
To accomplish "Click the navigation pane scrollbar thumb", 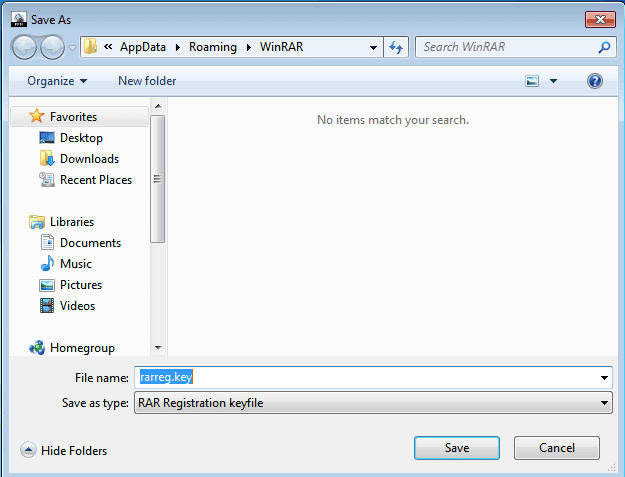I will point(157,179).
